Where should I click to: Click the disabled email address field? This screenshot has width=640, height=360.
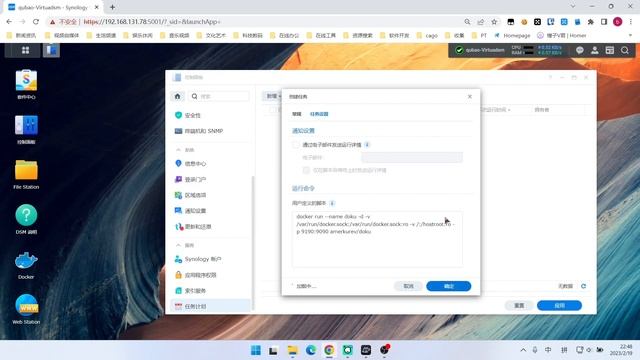coord(412,157)
